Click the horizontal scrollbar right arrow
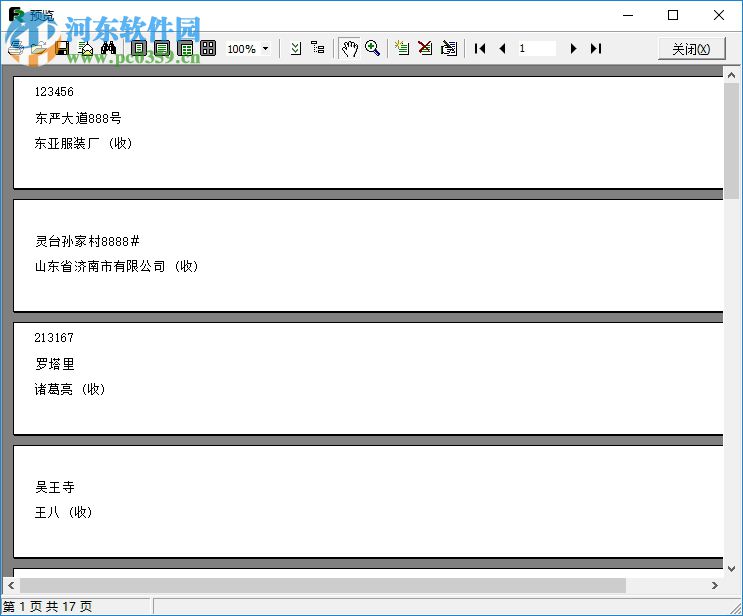 715,586
